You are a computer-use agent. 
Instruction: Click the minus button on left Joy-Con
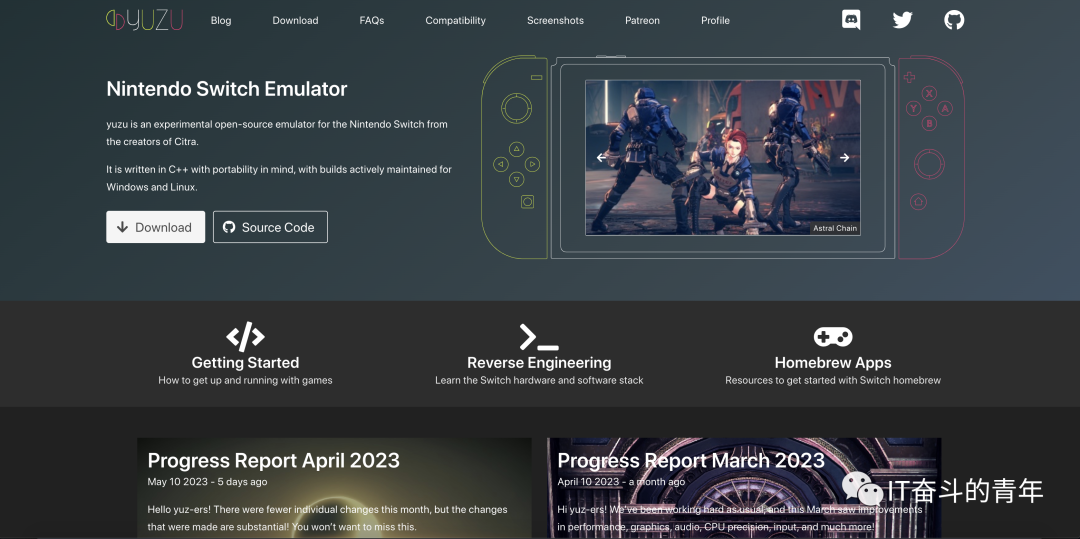tap(537, 77)
